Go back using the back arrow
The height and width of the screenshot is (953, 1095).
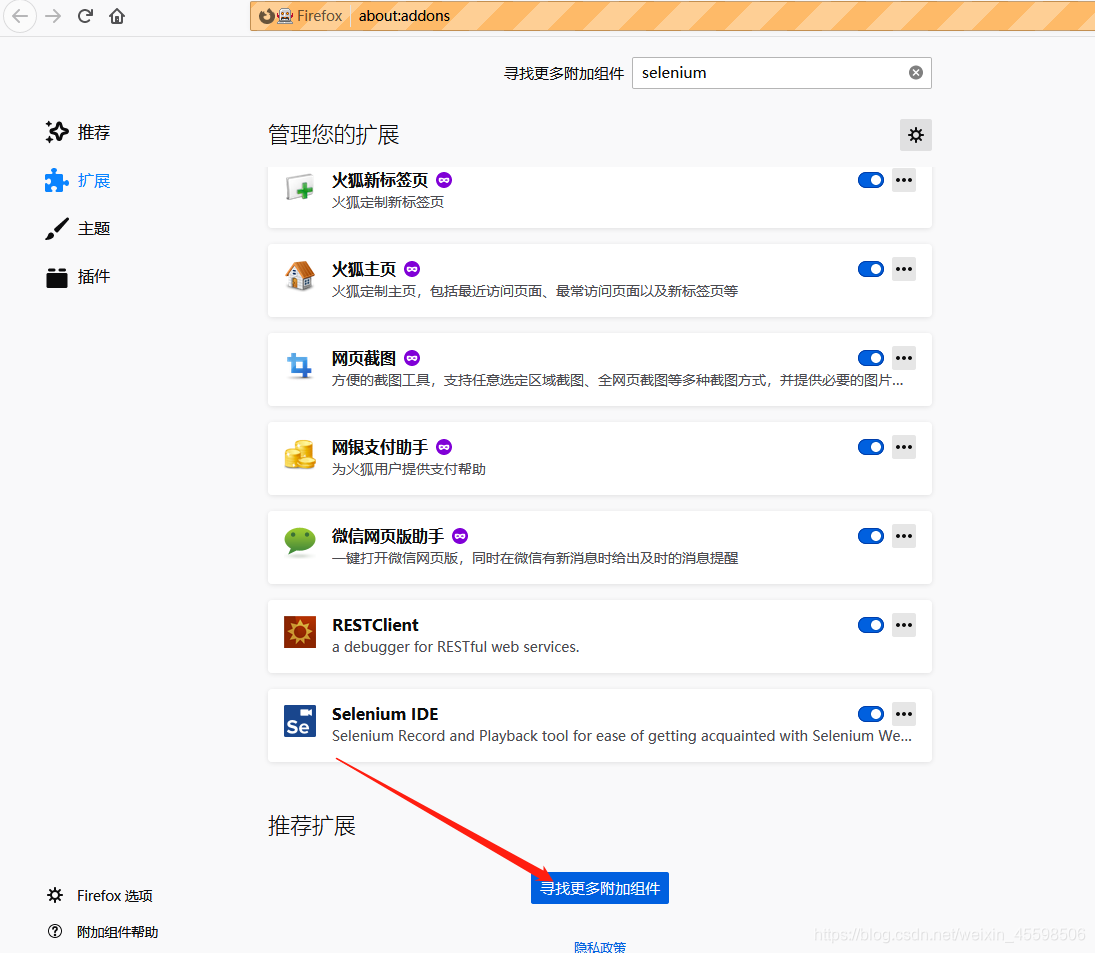coord(20,16)
